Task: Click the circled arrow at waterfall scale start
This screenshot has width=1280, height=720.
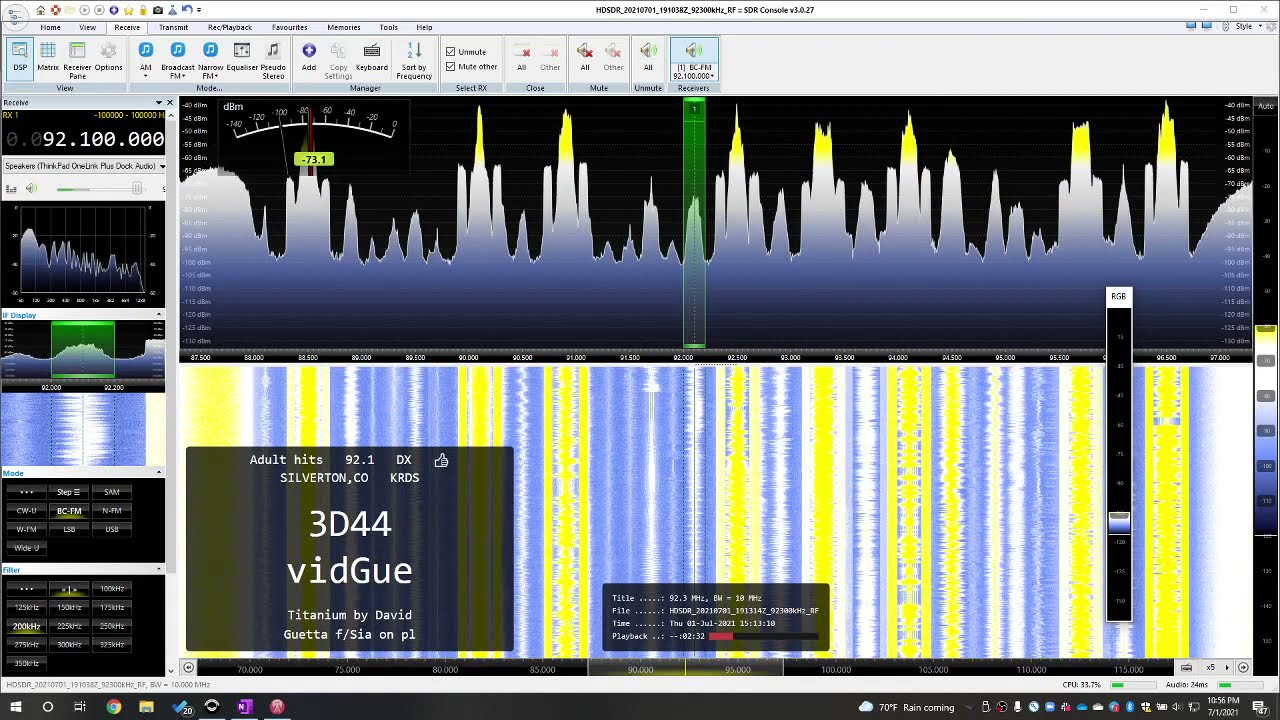Action: click(188, 667)
